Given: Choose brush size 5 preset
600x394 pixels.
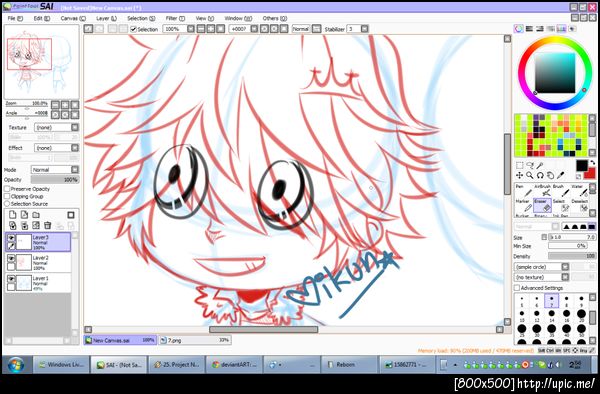Looking at the screenshot, I should (x=522, y=301).
